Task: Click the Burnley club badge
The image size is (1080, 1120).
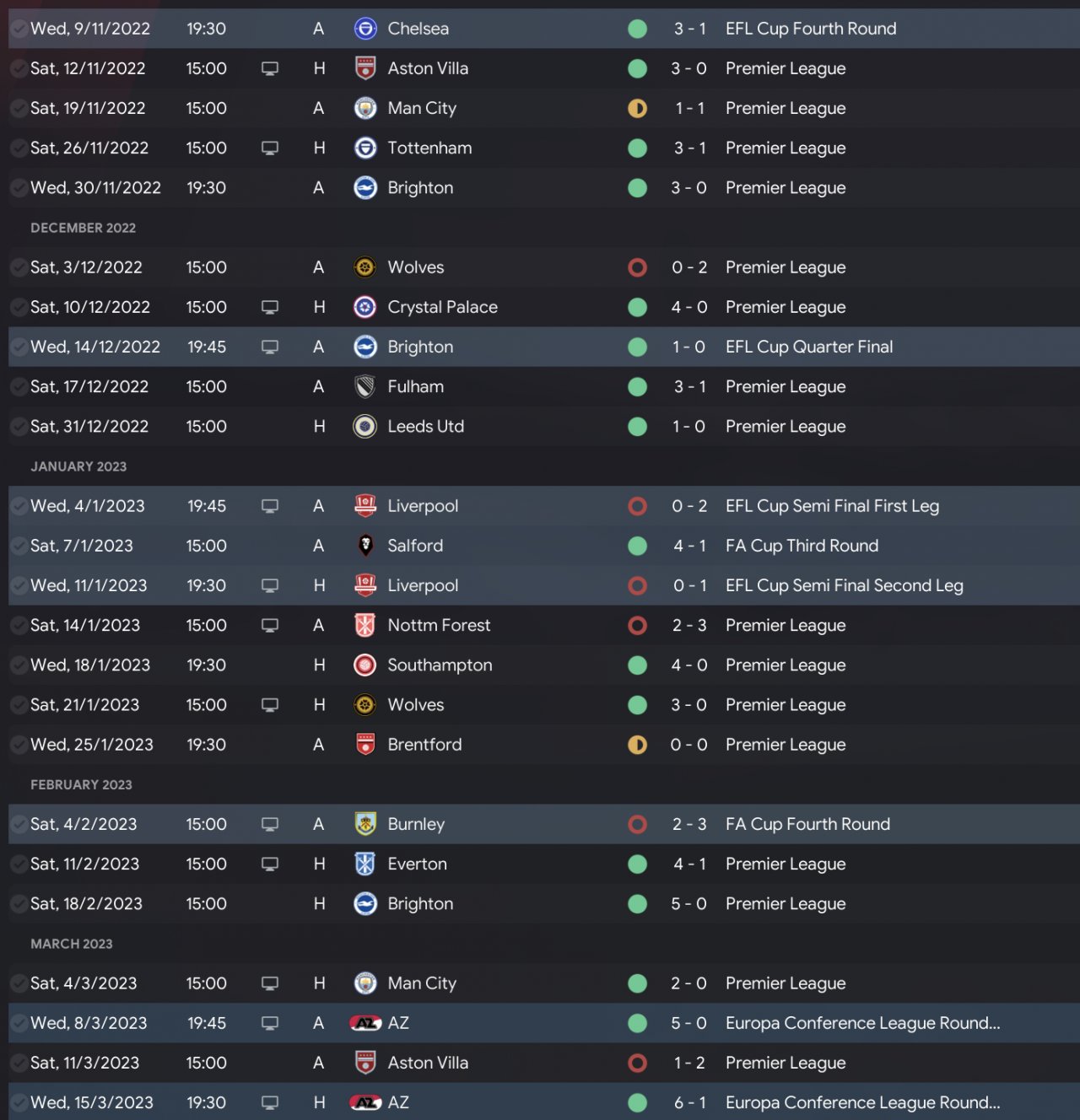Action: (x=364, y=824)
